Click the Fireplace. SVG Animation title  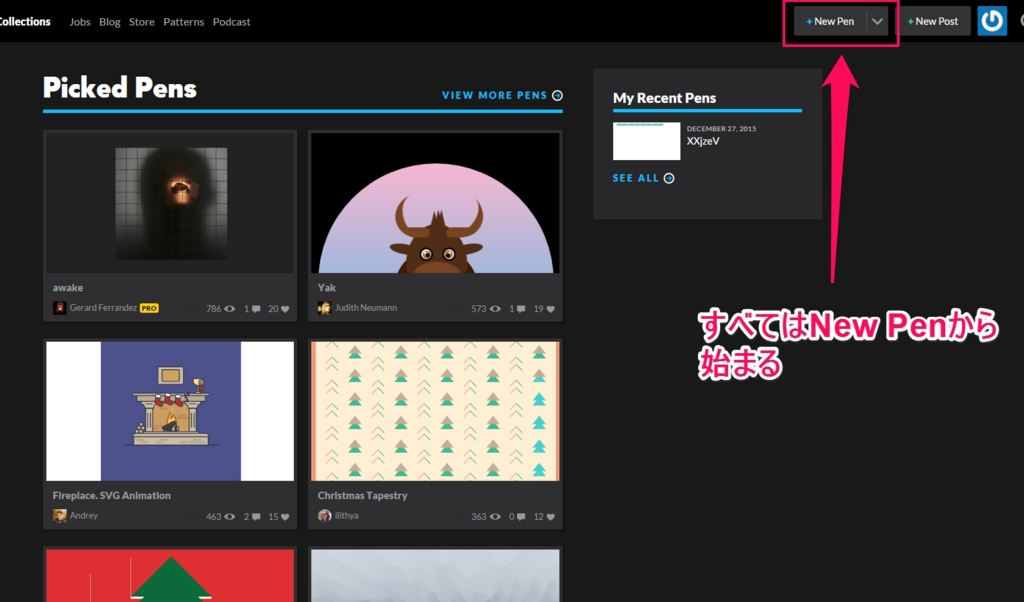point(112,496)
